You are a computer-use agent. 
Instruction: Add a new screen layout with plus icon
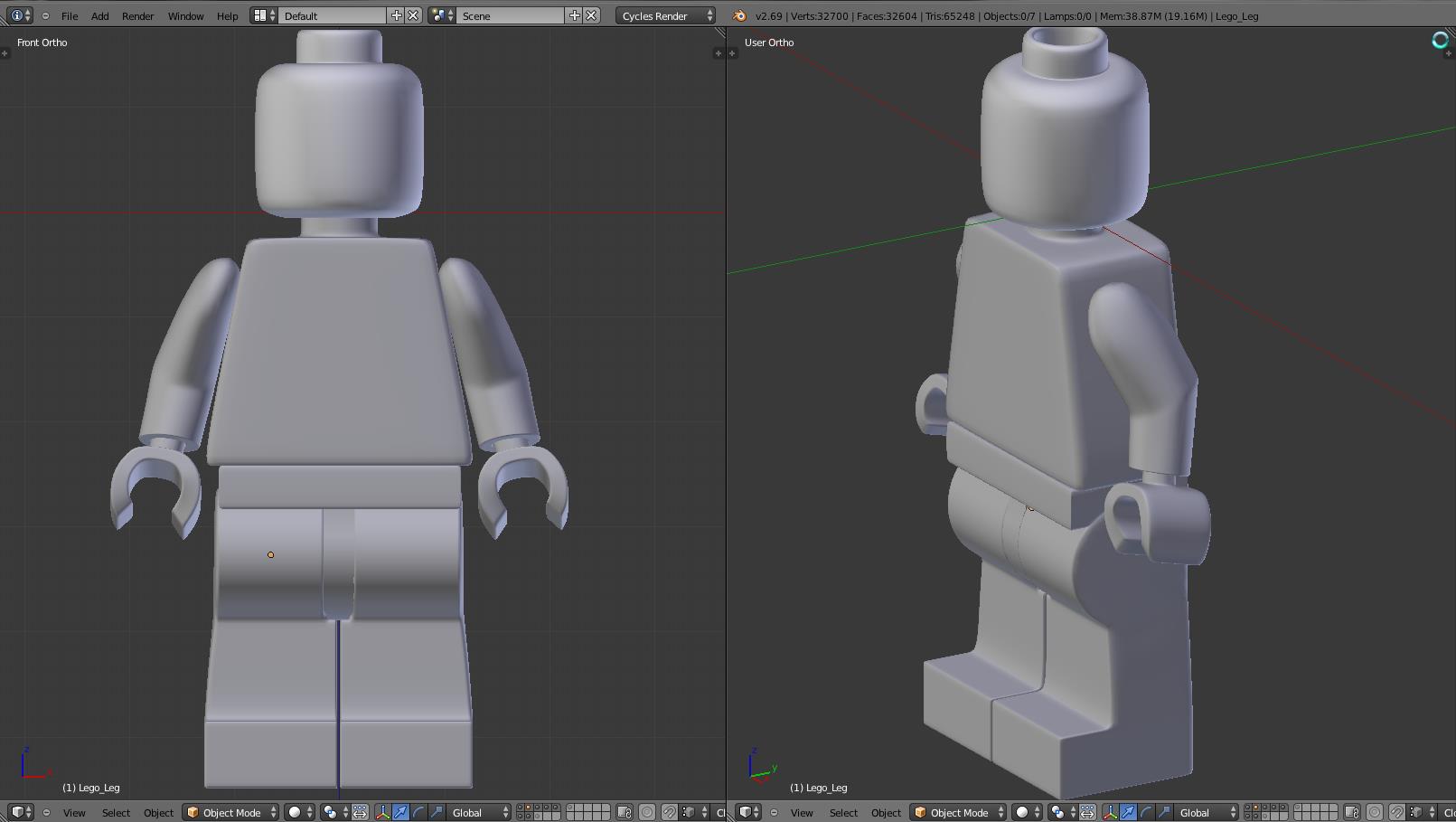(396, 15)
